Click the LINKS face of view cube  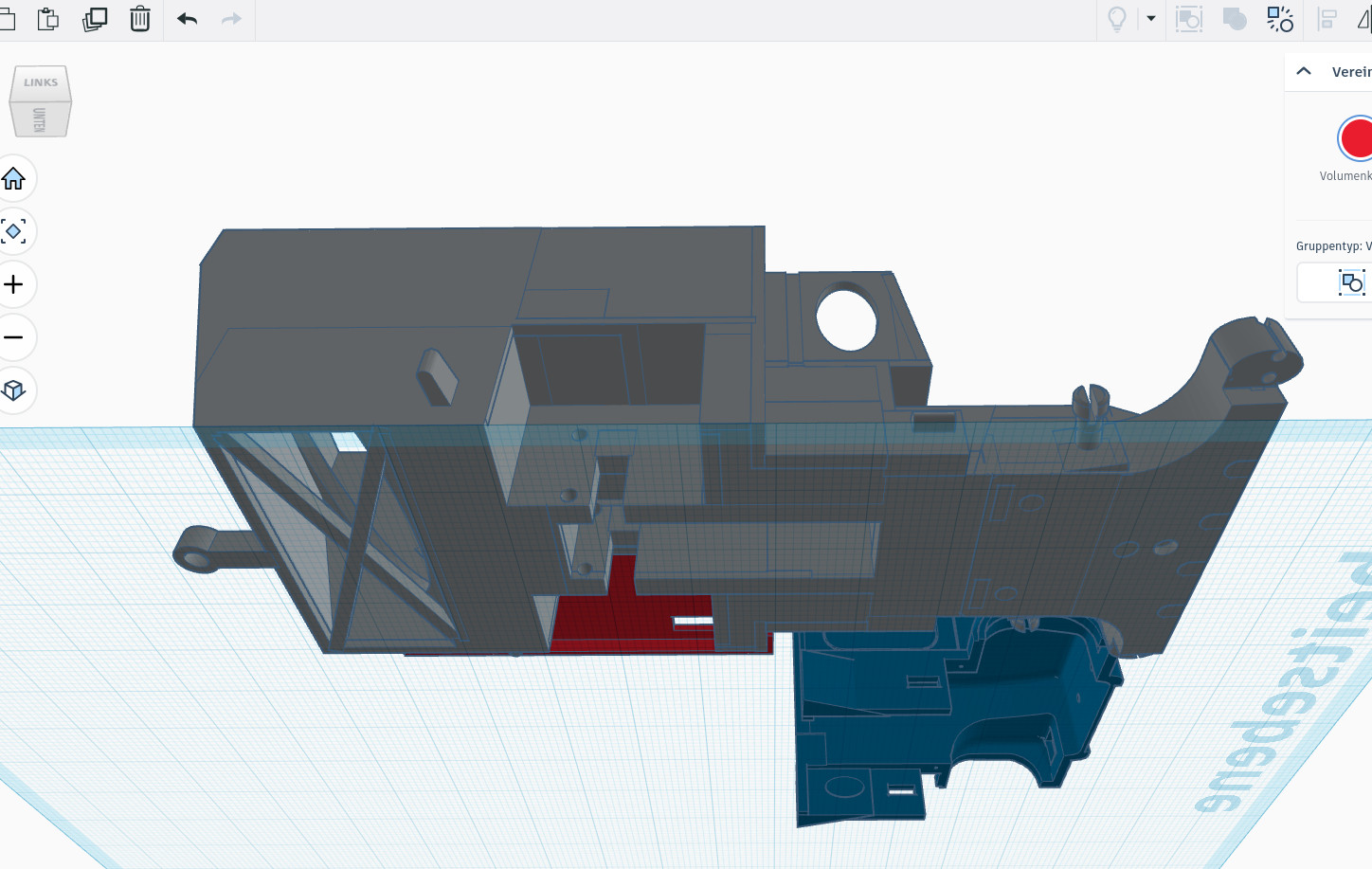pyautogui.click(x=41, y=82)
